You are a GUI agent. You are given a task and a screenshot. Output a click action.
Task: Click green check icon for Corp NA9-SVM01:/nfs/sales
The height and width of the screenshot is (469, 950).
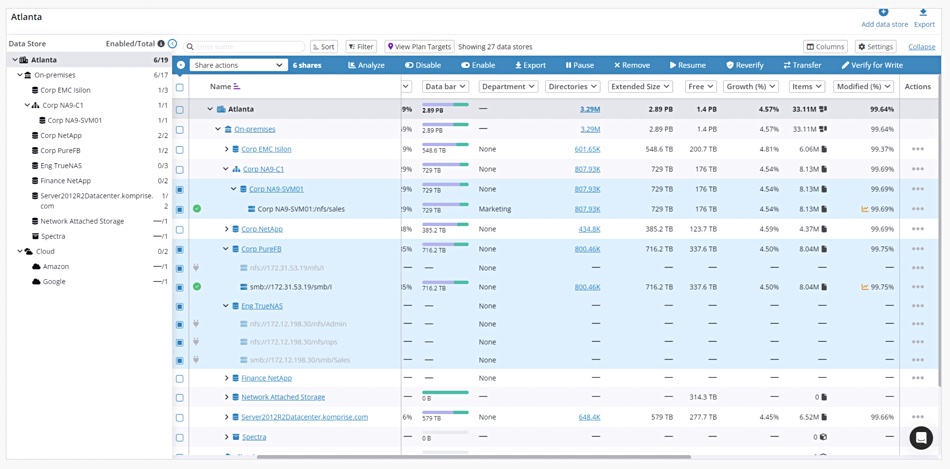(197, 209)
